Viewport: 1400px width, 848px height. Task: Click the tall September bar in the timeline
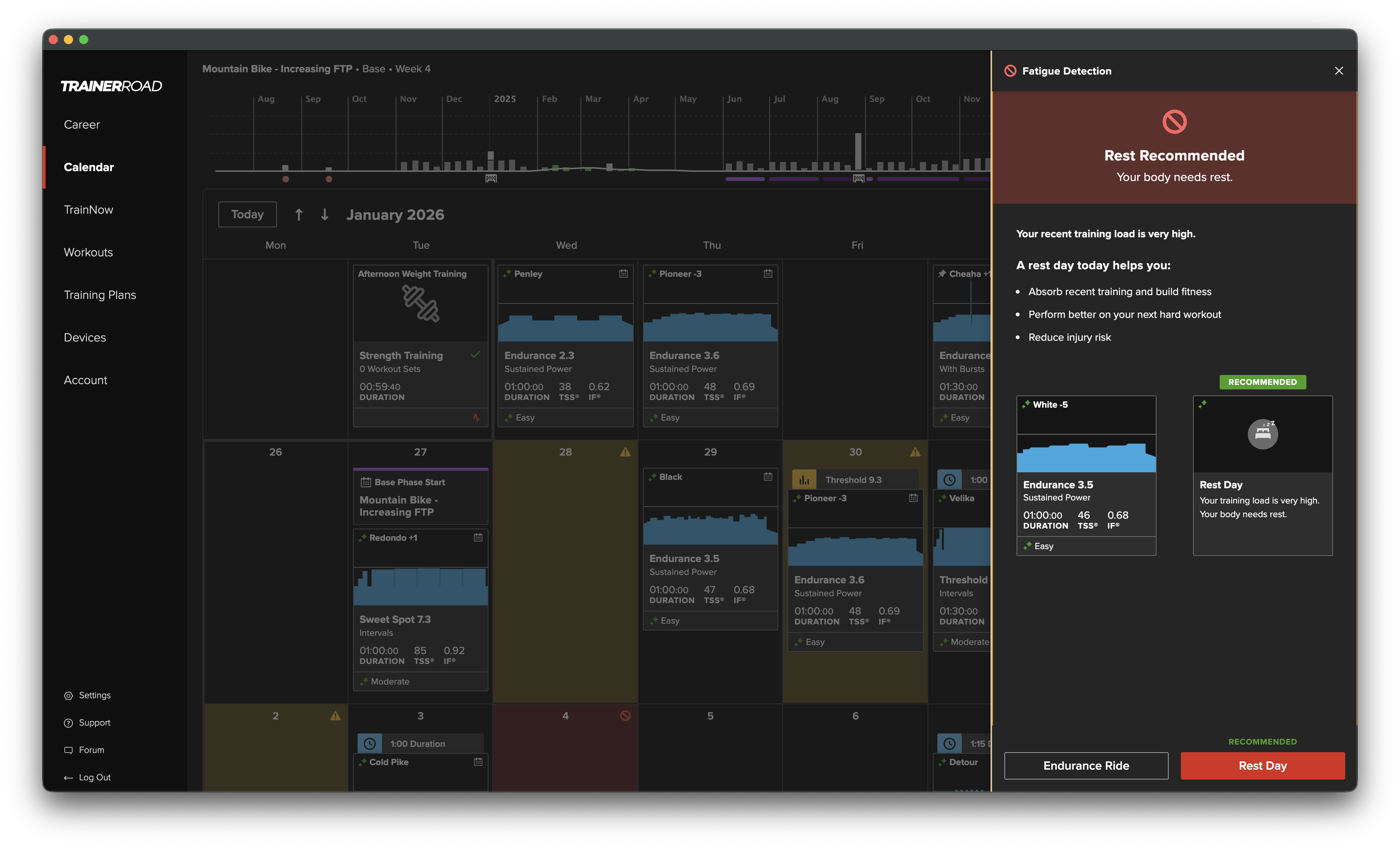858,151
